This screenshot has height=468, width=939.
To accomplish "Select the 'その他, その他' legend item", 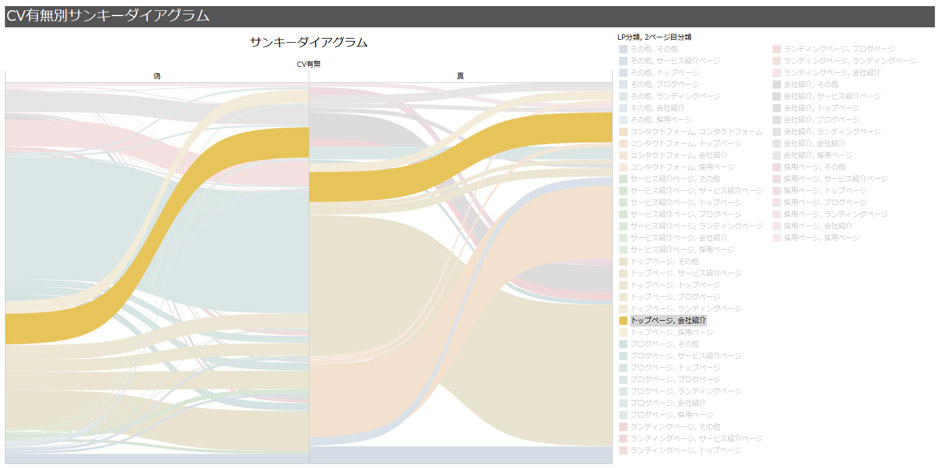I will [653, 49].
